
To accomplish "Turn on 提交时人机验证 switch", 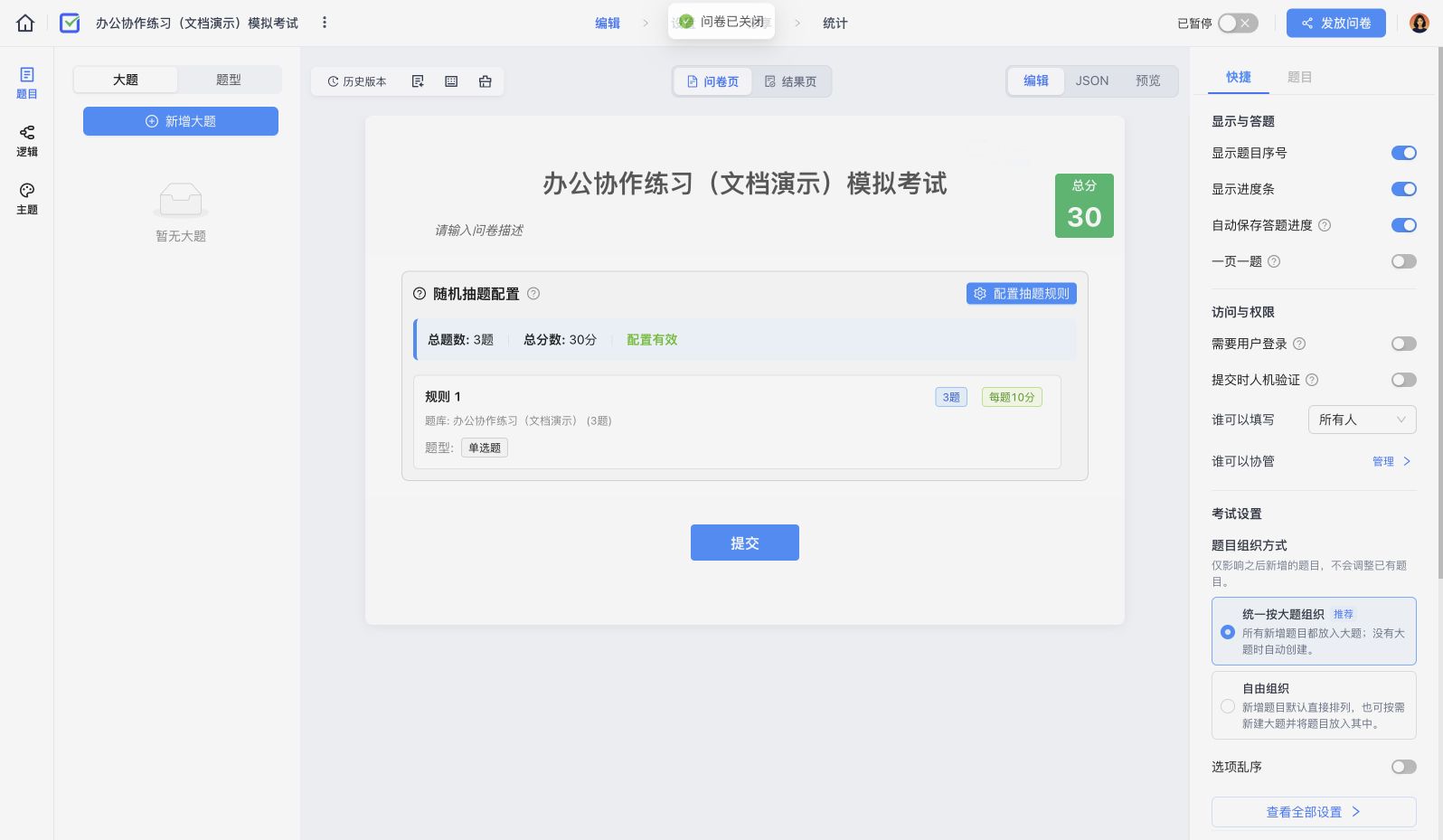I will pyautogui.click(x=1404, y=380).
